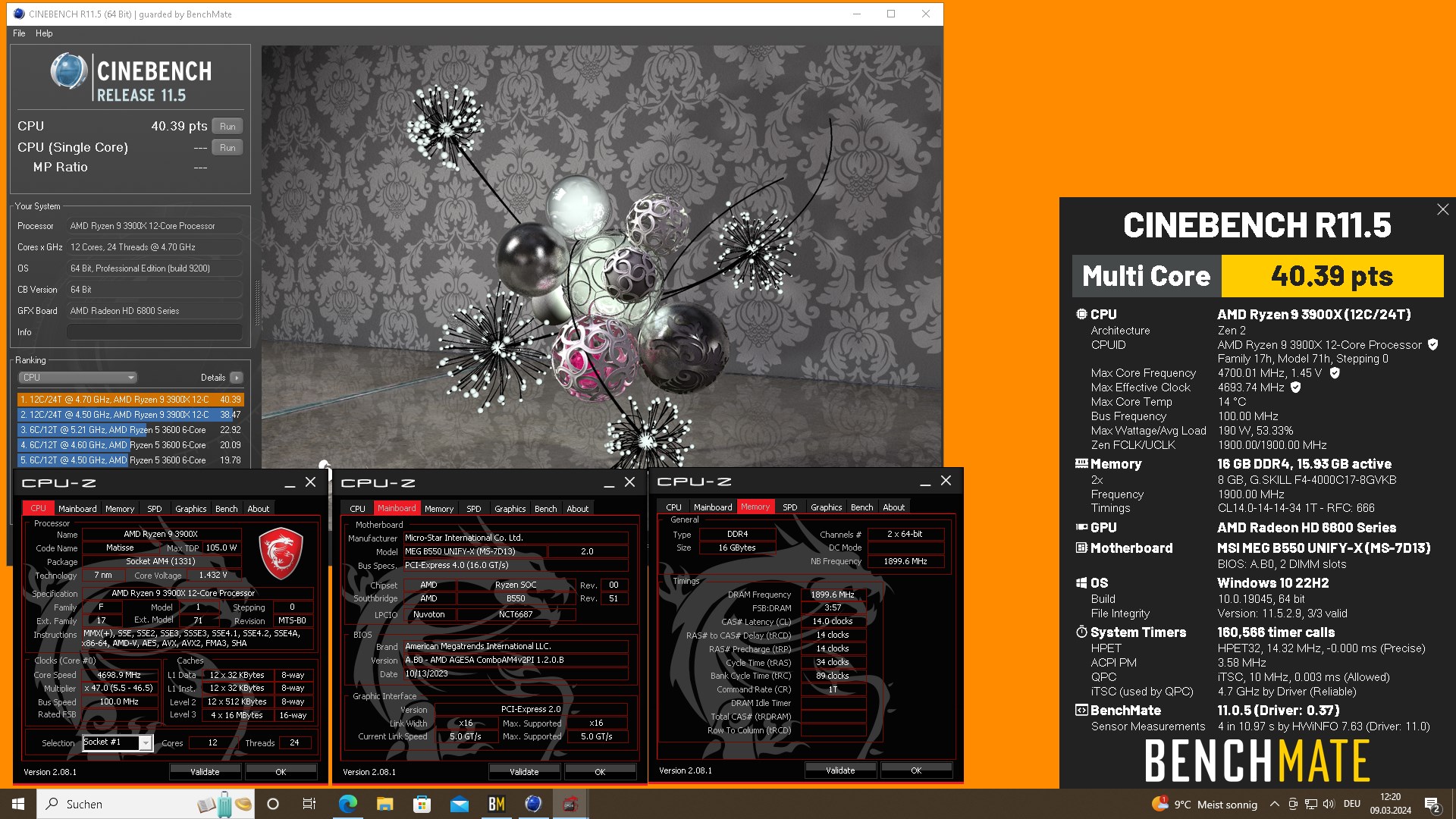Screen dimensions: 1456x819
Task: Open the volume control in system tray
Action: pyautogui.click(x=1328, y=804)
